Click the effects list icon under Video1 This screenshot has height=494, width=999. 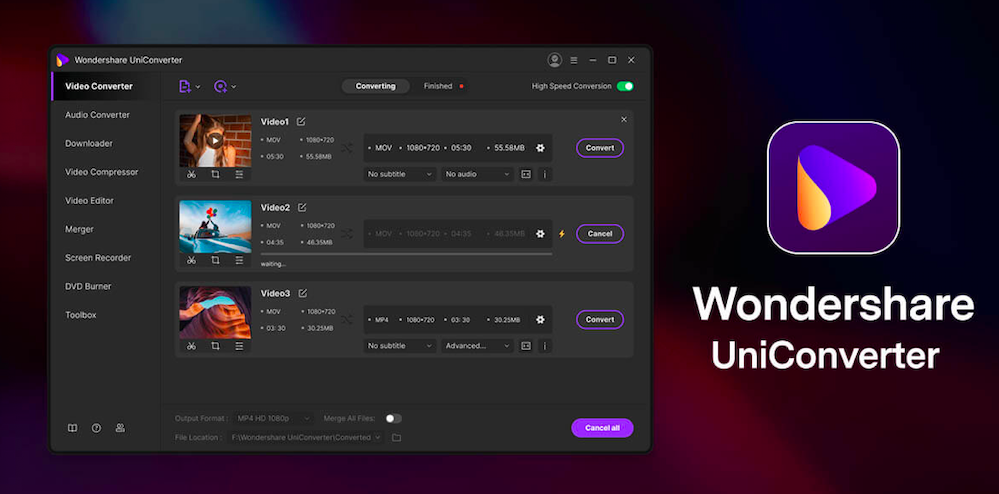coord(239,174)
